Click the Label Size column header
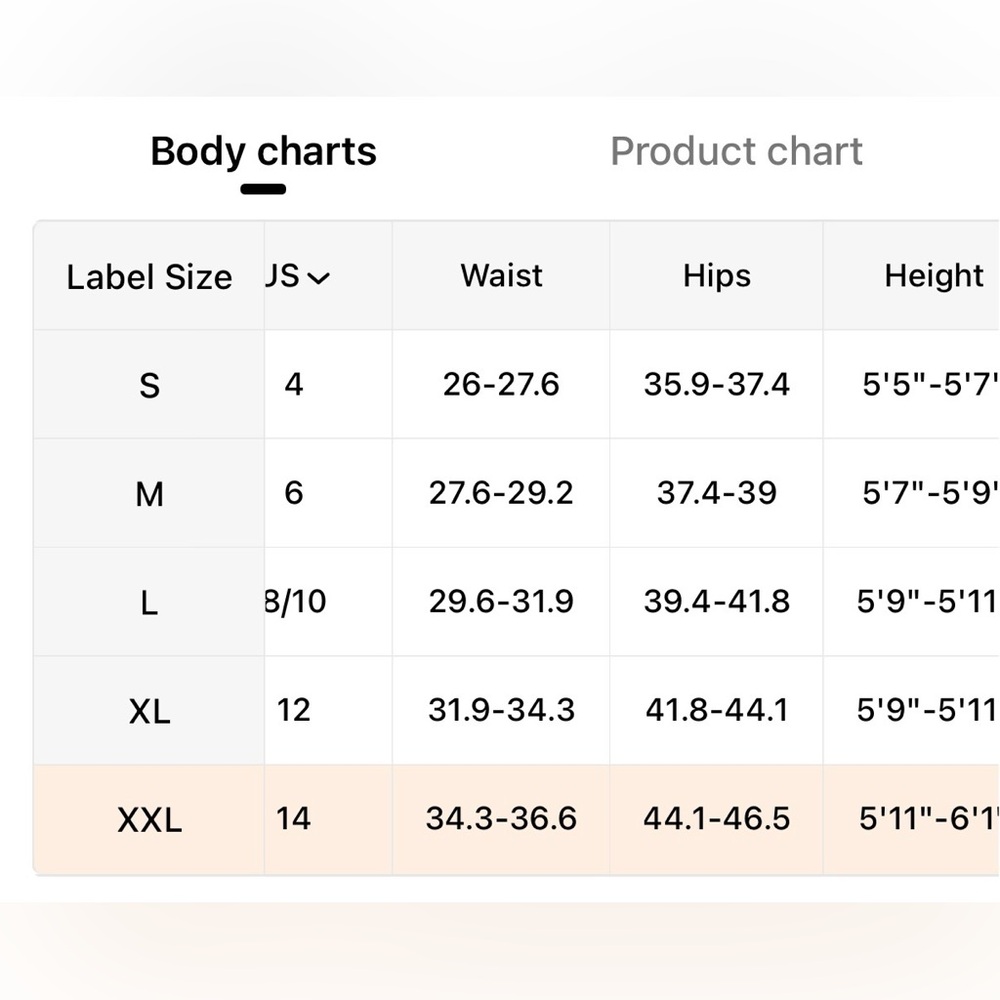The width and height of the screenshot is (1000, 1000). tap(149, 277)
